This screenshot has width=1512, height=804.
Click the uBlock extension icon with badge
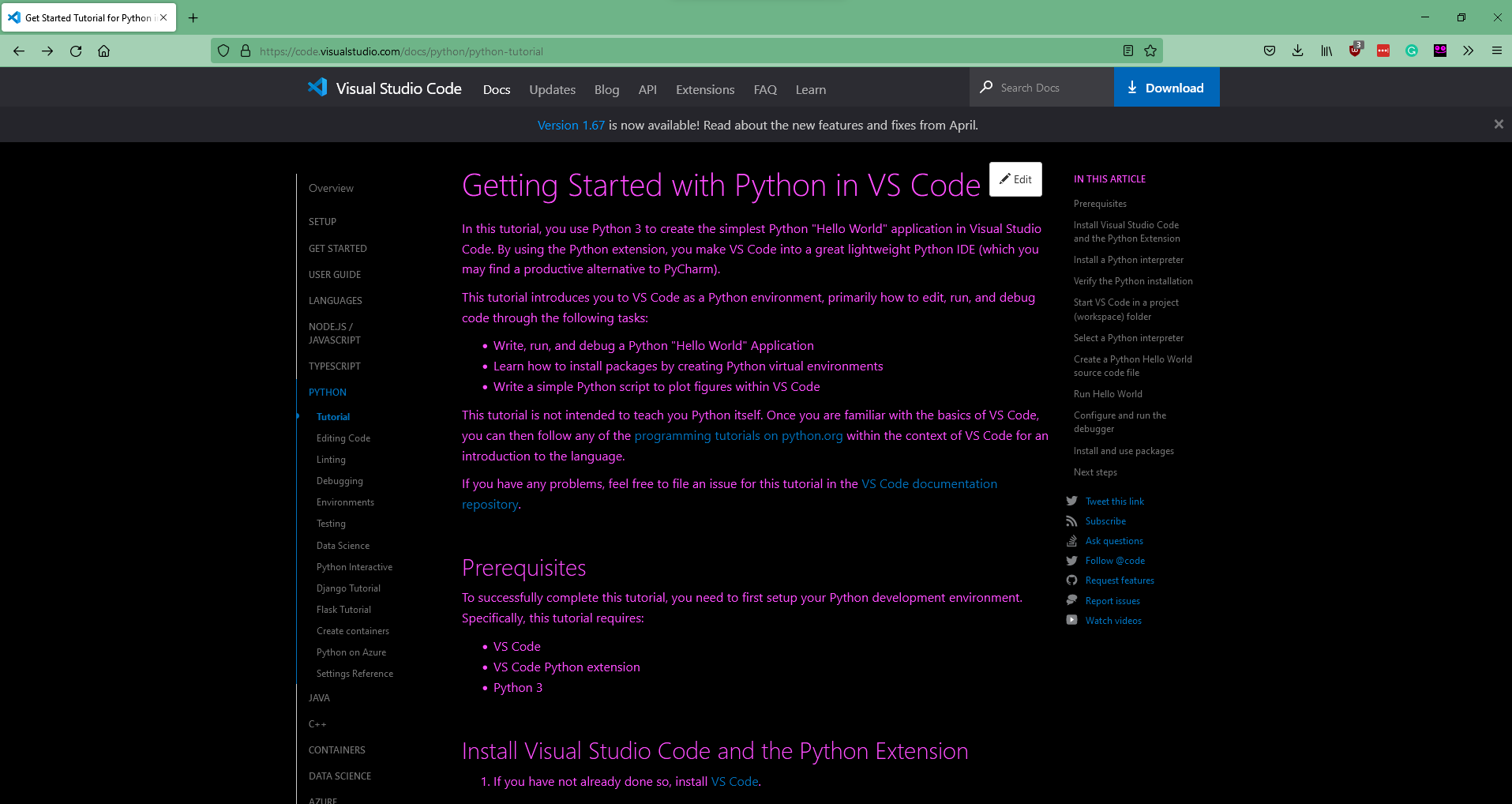click(x=1356, y=50)
